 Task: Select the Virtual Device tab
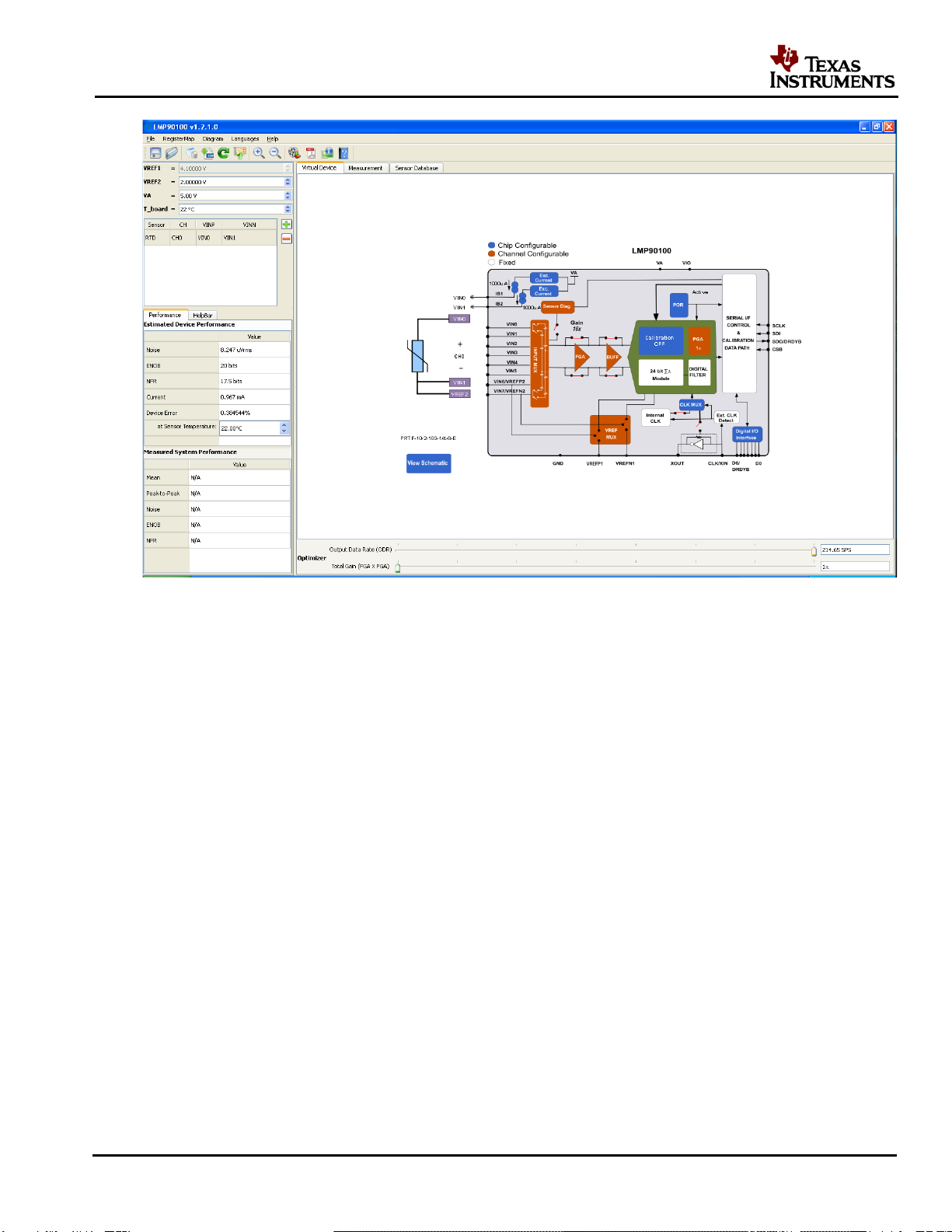tap(319, 168)
